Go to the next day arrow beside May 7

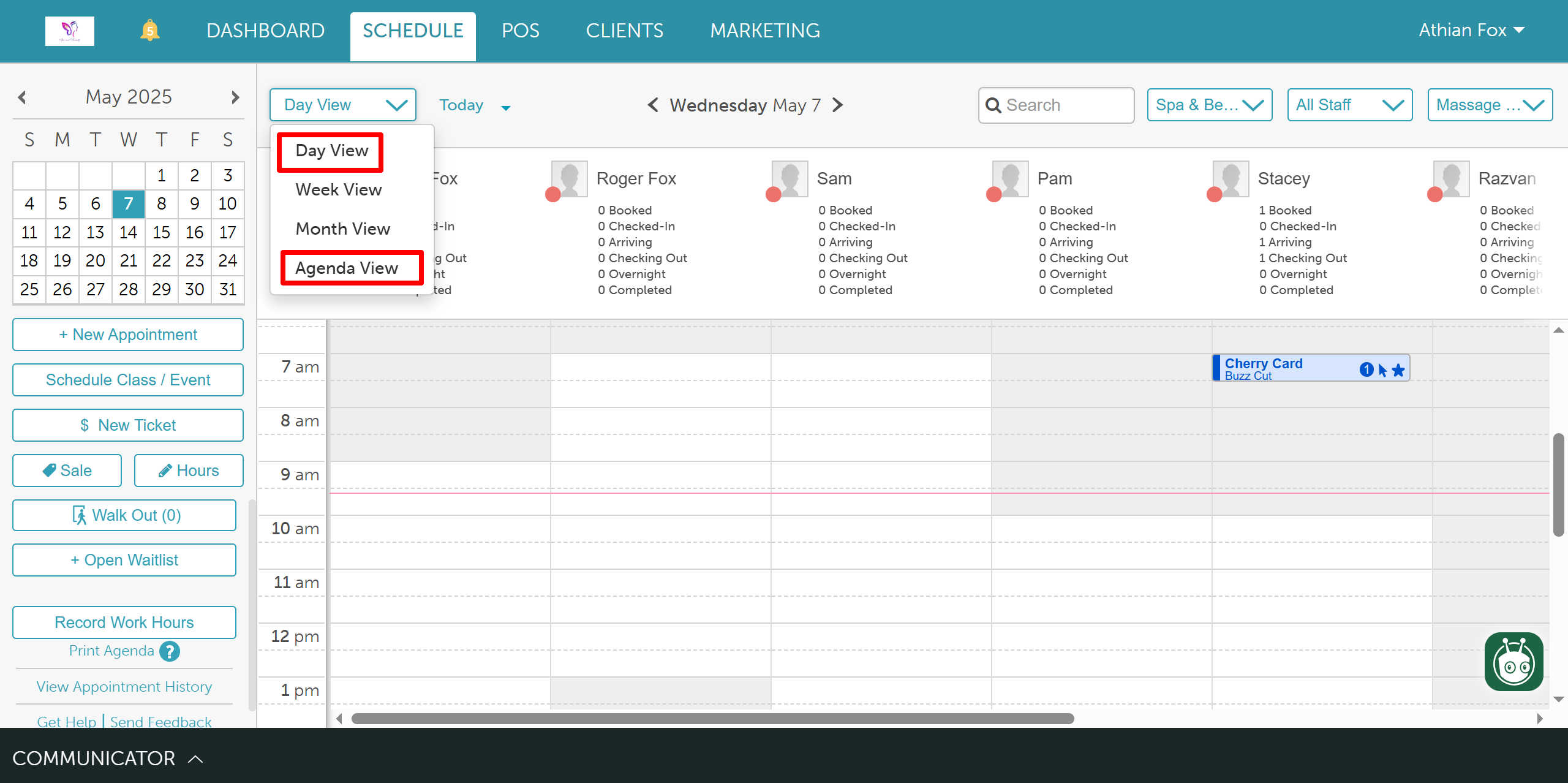838,105
